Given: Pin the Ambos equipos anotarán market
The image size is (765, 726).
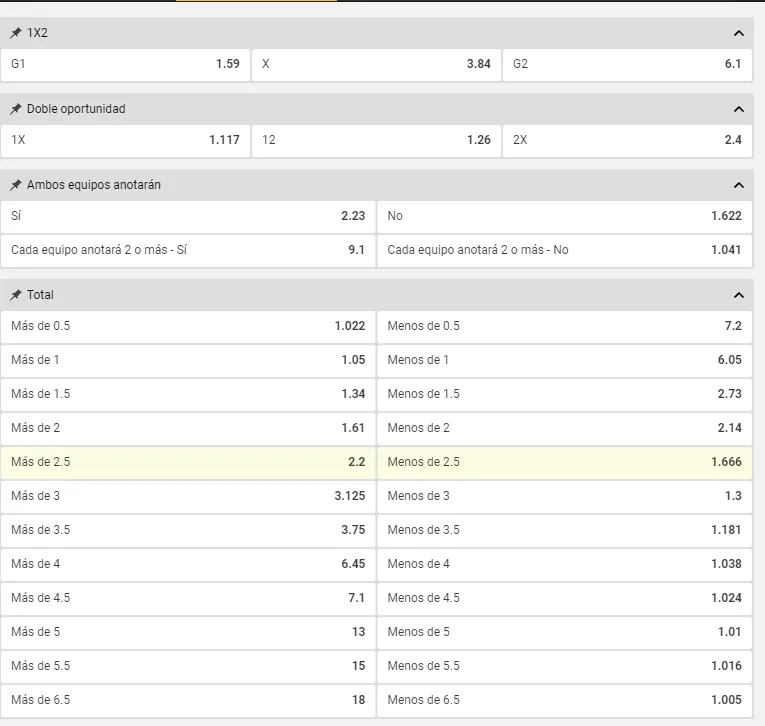Looking at the screenshot, I should pos(16,185).
